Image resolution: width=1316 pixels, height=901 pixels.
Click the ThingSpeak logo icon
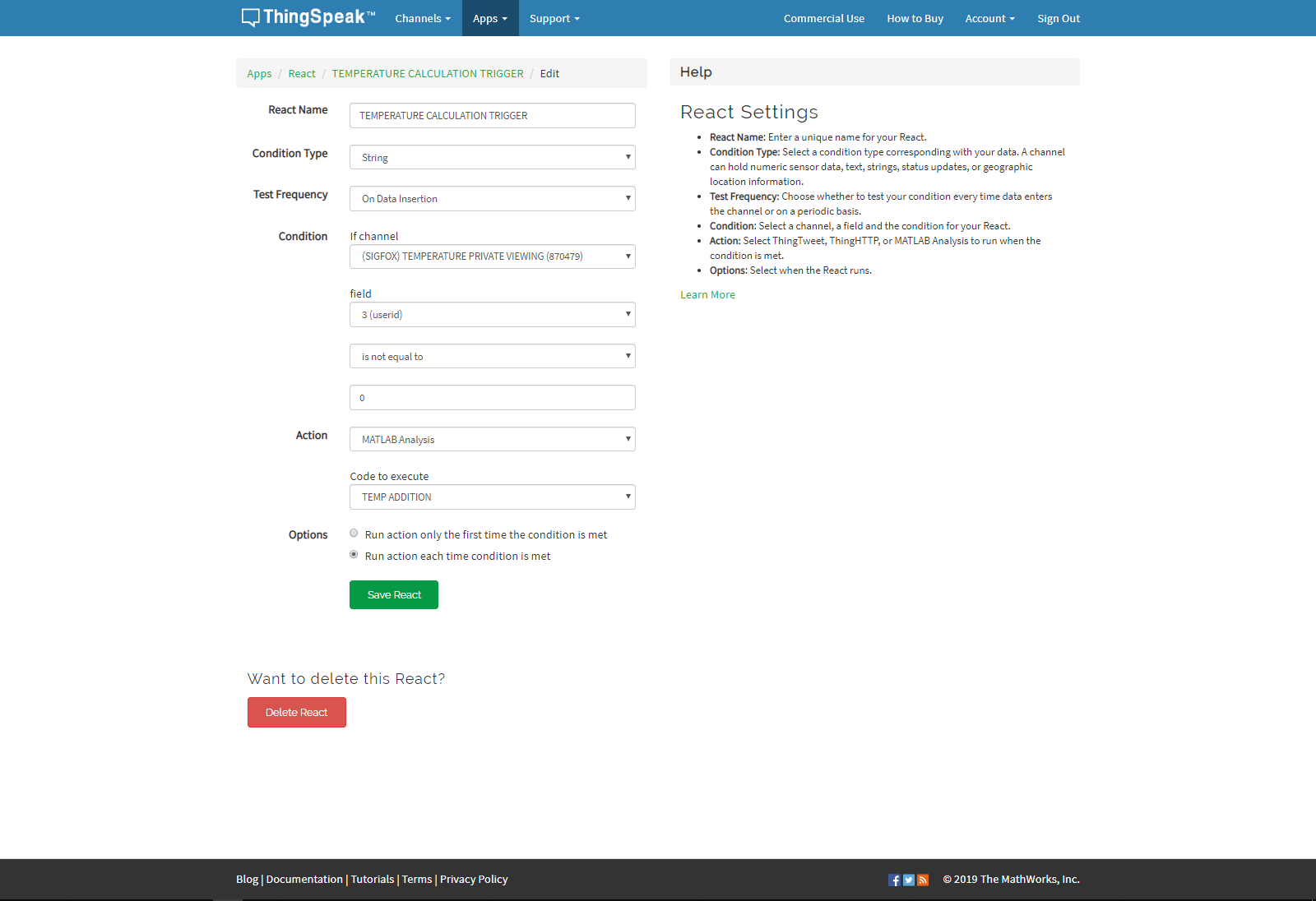251,18
